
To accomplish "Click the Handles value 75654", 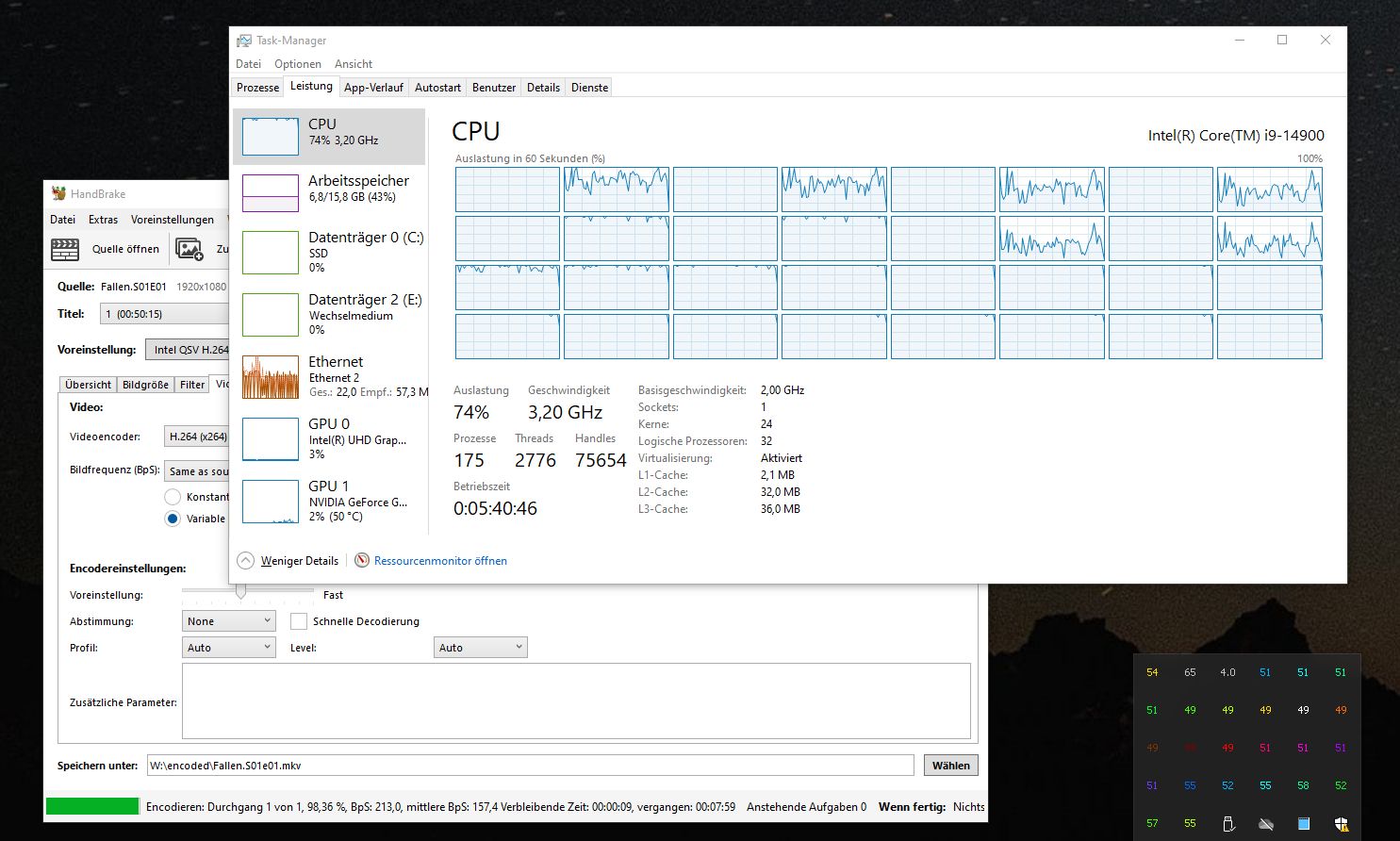I will tap(601, 460).
